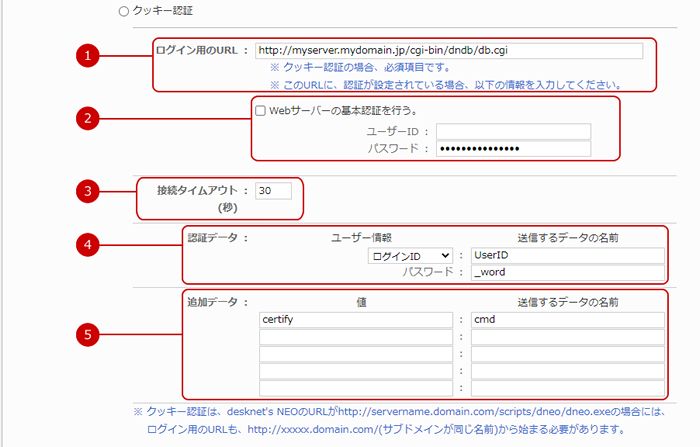Click the last empty 追加データ name field

(x=568, y=388)
